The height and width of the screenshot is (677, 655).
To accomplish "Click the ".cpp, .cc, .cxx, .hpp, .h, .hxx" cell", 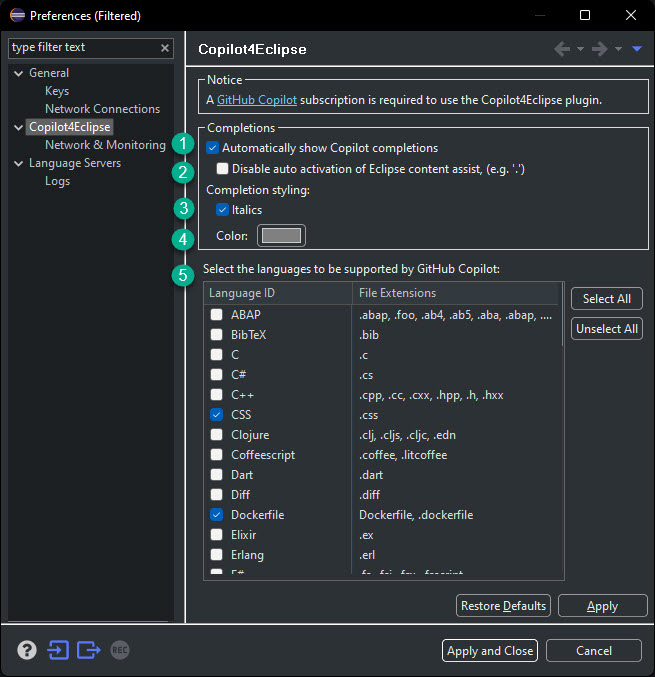I will pyautogui.click(x=431, y=395).
